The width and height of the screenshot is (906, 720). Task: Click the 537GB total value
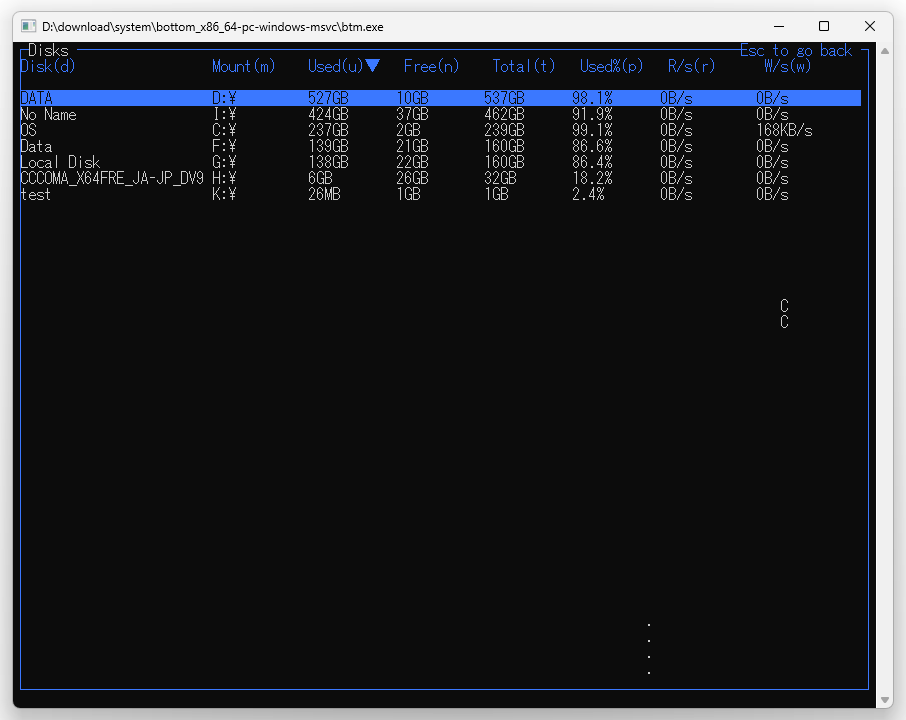(504, 98)
